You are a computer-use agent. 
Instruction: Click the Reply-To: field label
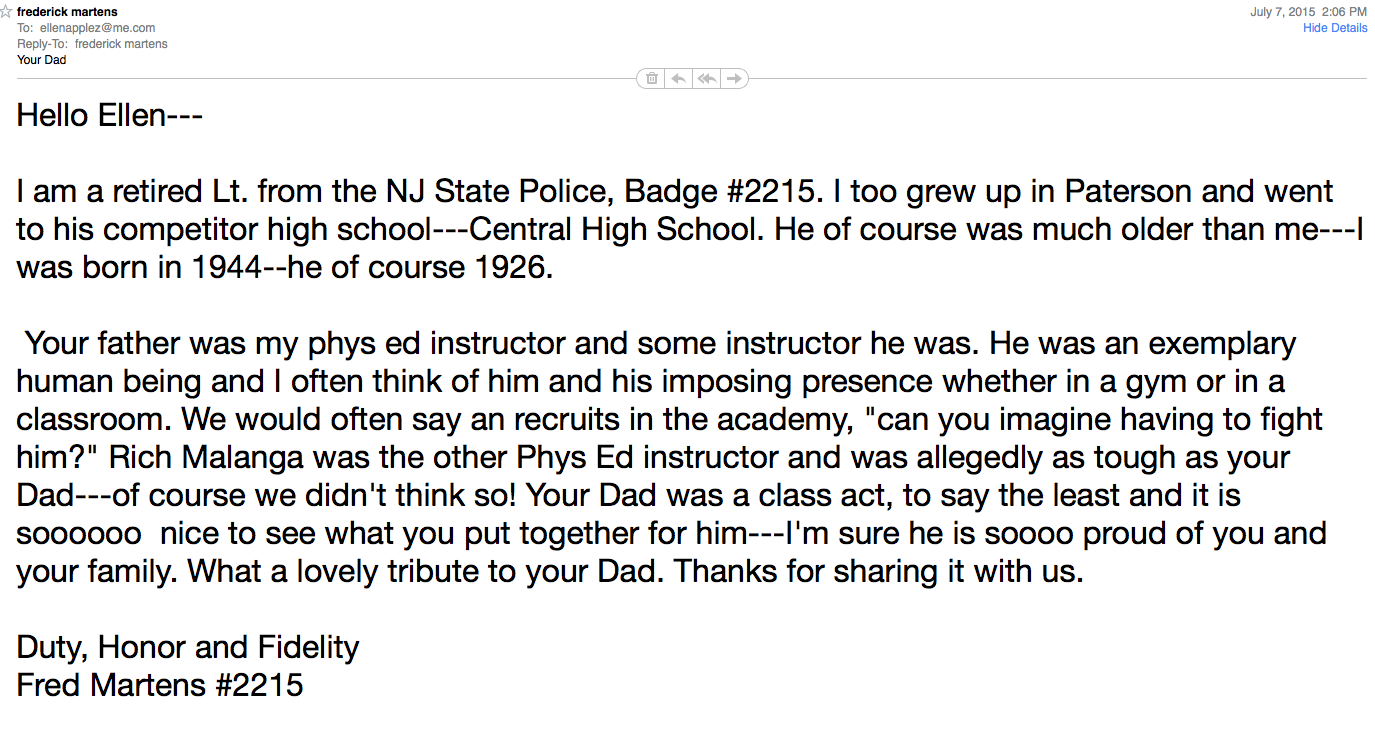tap(42, 44)
